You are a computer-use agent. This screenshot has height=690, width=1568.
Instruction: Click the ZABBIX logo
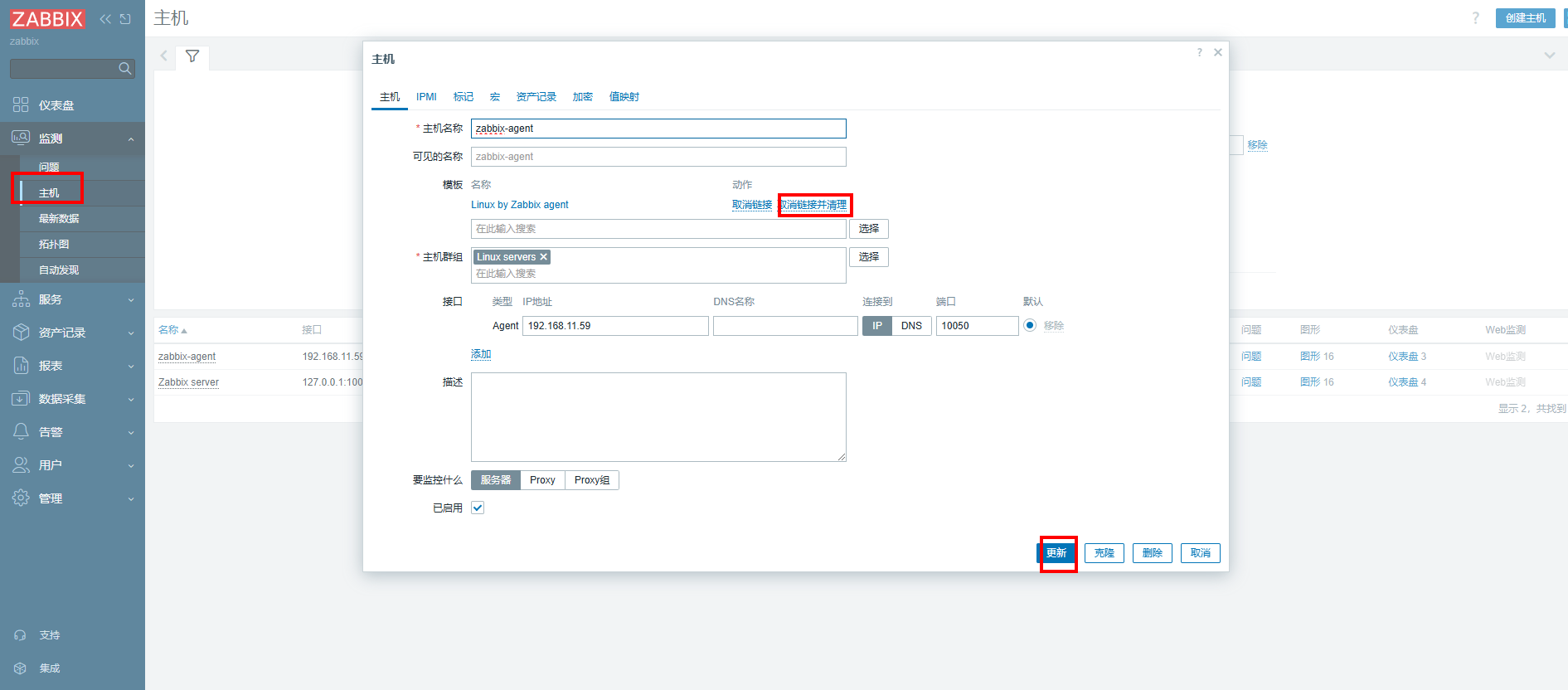coord(47,19)
